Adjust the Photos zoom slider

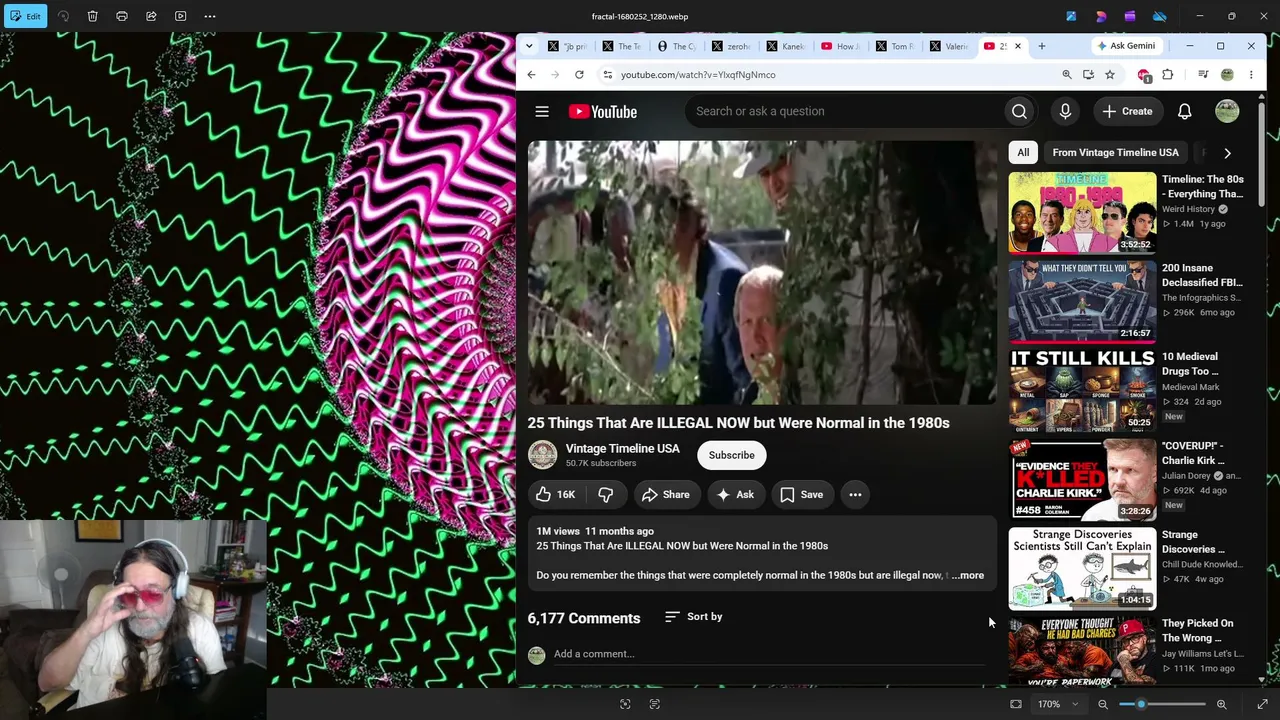pos(1161,704)
